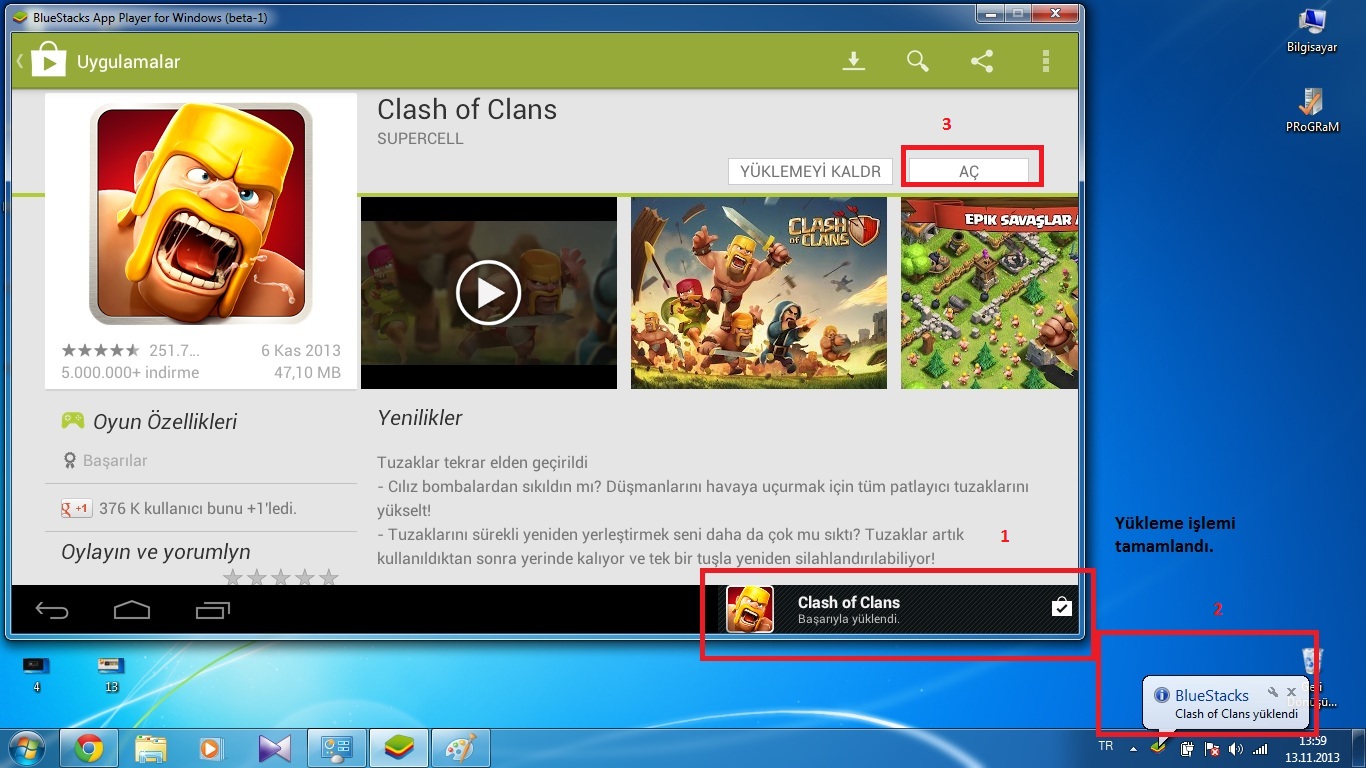Viewport: 1366px width, 768px height.
Task: Click the Show desktop button
Action: [x=1358, y=748]
